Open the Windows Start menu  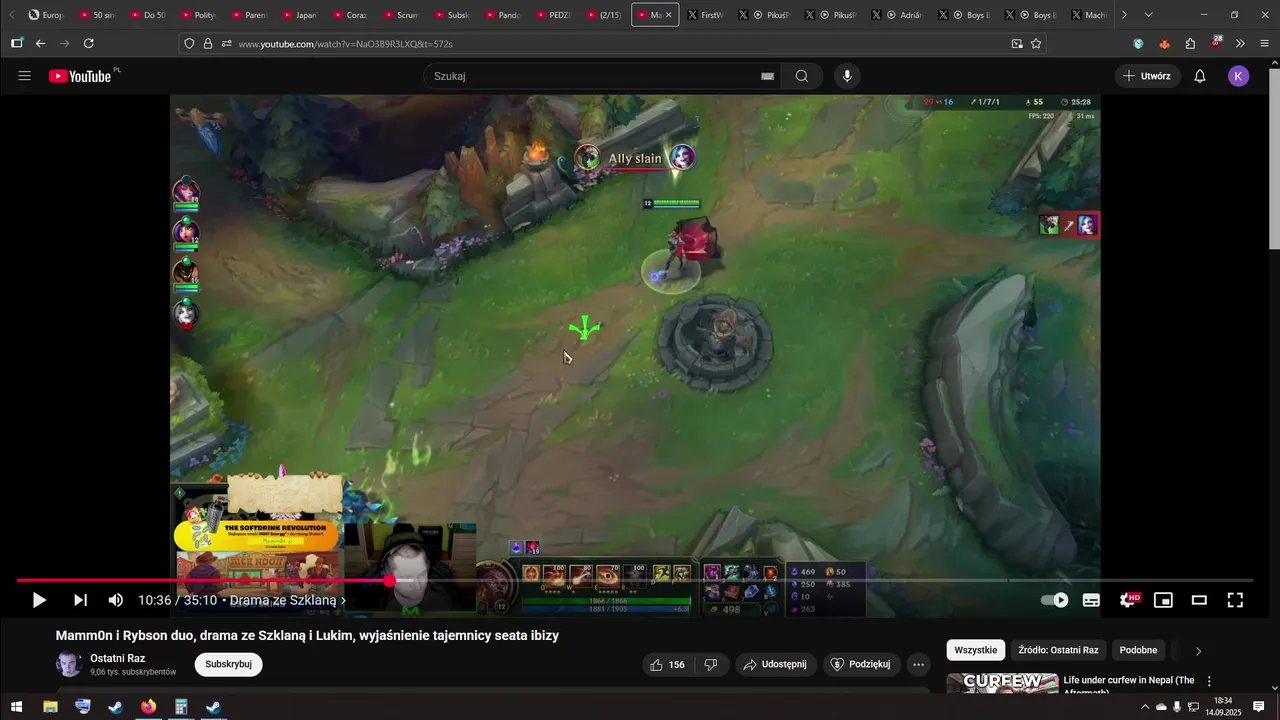pyautogui.click(x=16, y=707)
